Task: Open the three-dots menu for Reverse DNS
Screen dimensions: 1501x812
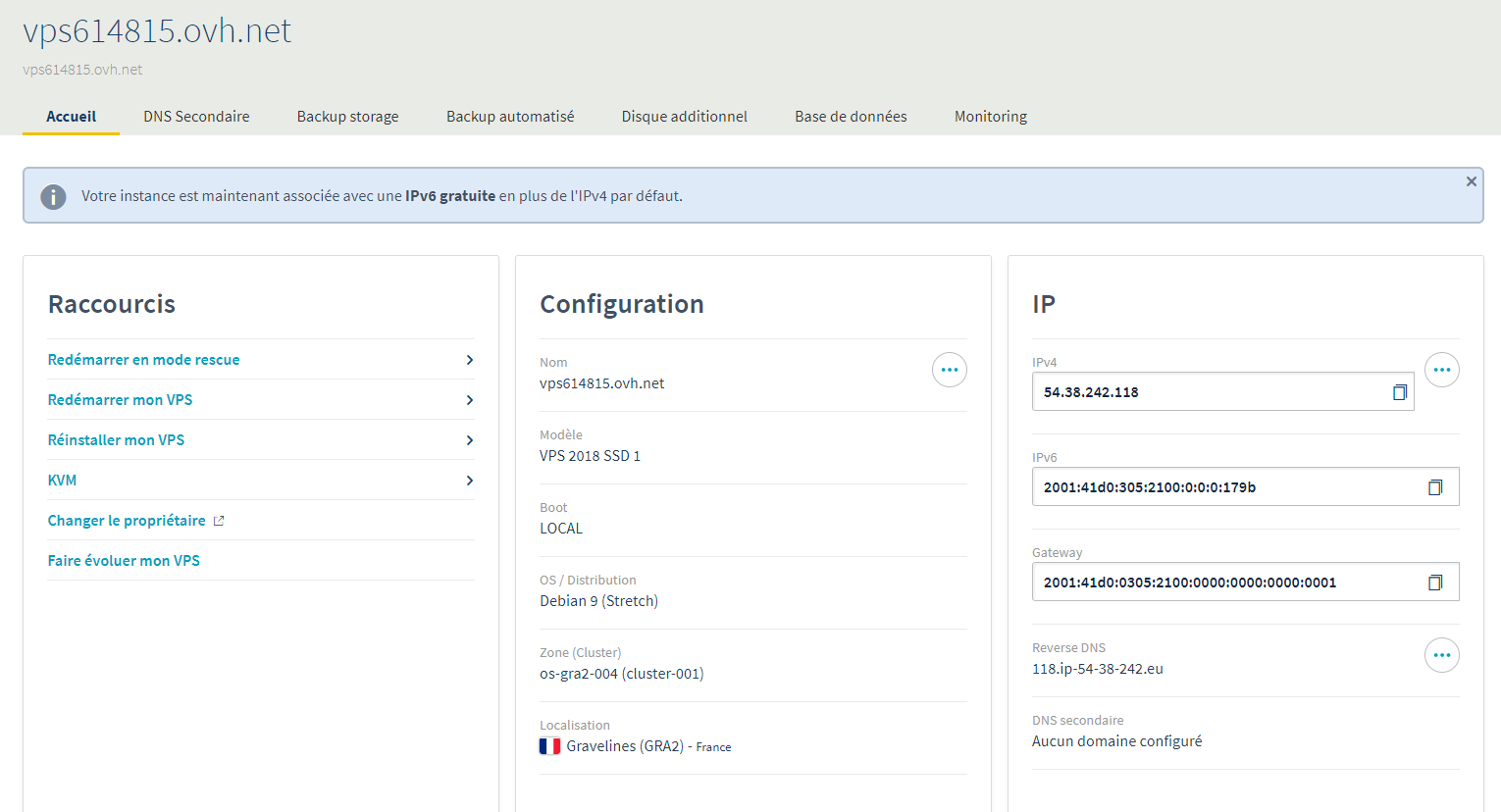Action: [x=1441, y=655]
